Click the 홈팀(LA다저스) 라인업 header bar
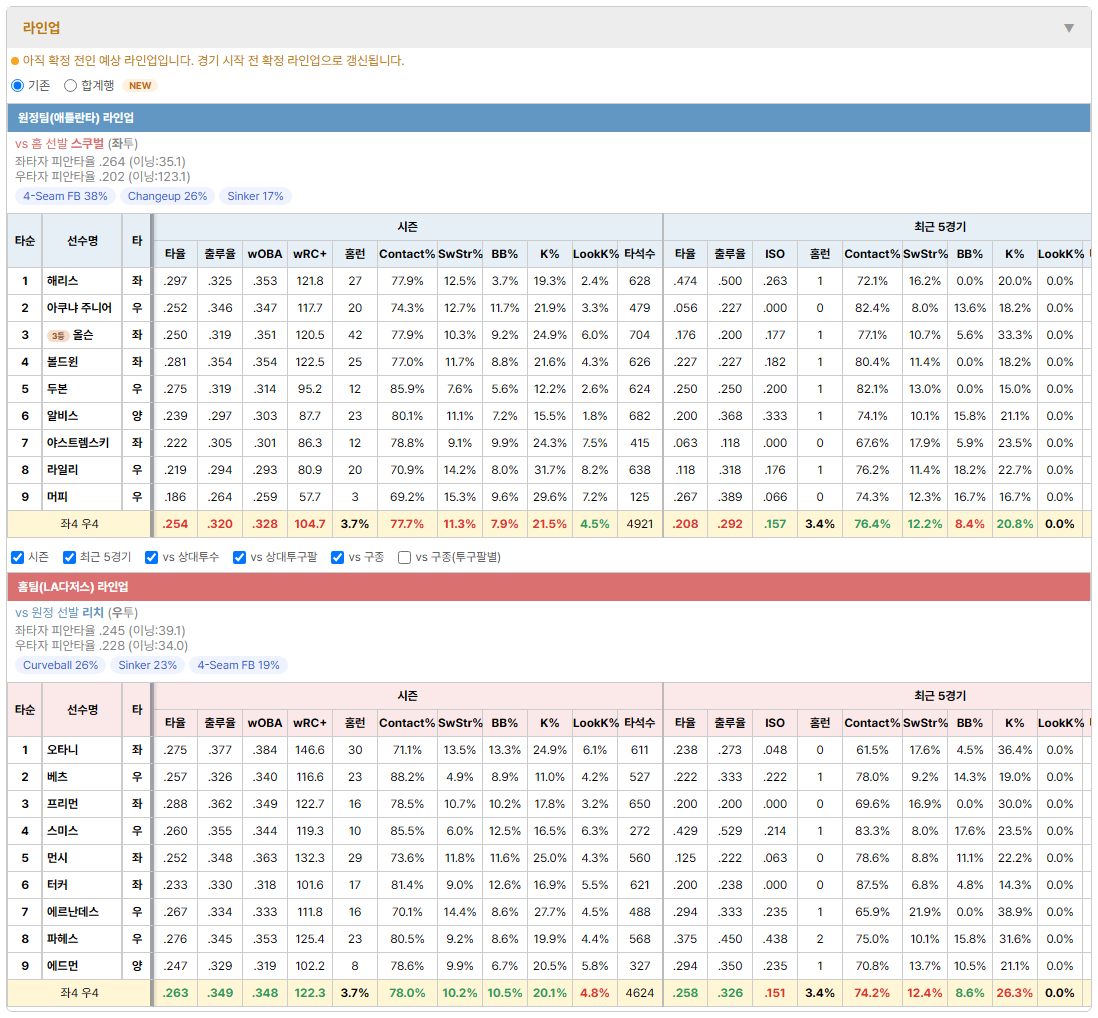The image size is (1098, 1018). [549, 587]
